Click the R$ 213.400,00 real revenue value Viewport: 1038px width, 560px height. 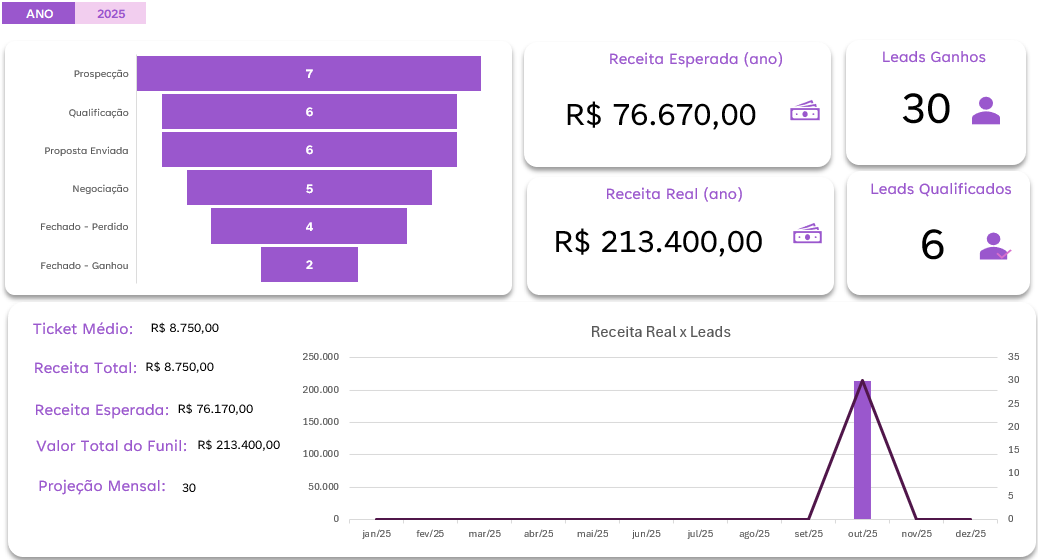pos(658,241)
